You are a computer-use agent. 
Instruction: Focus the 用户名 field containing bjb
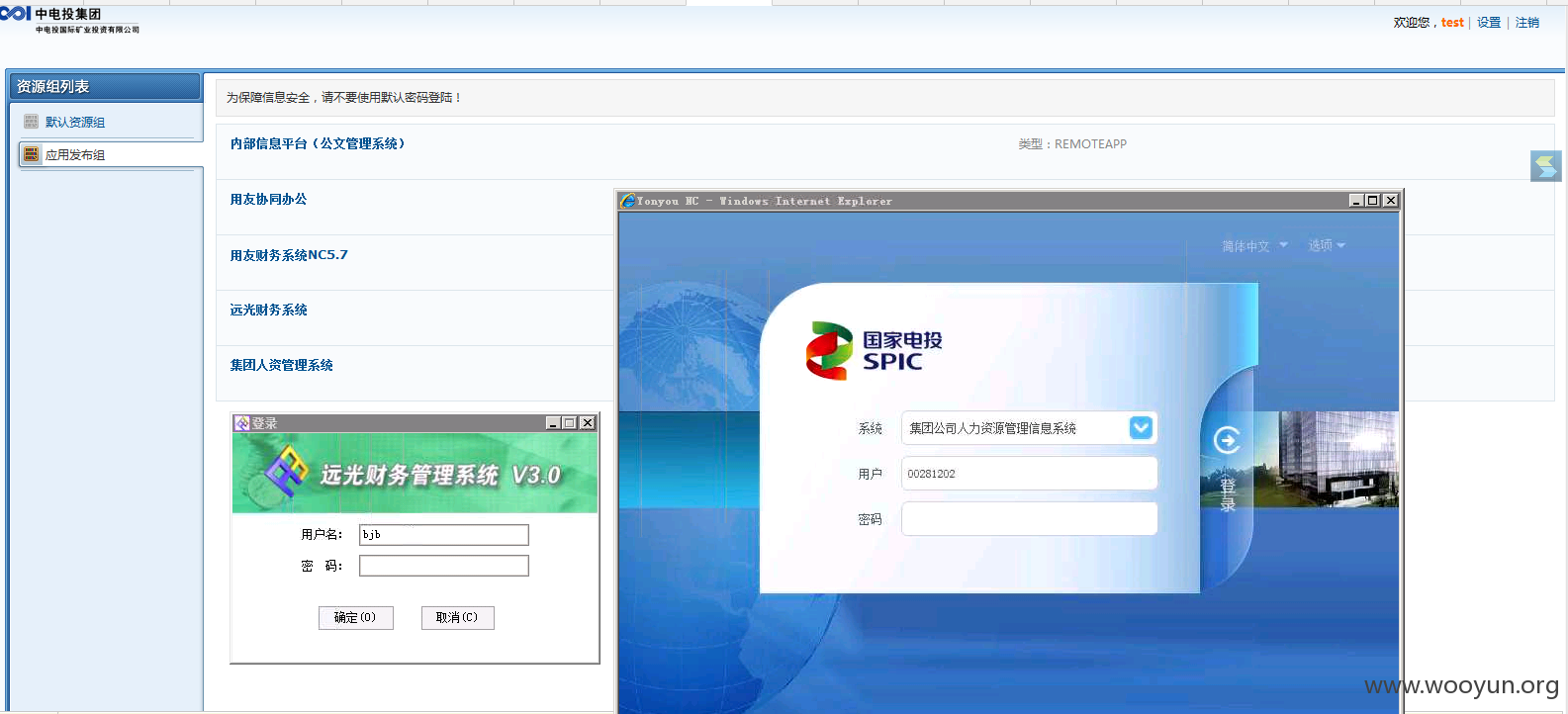[443, 535]
